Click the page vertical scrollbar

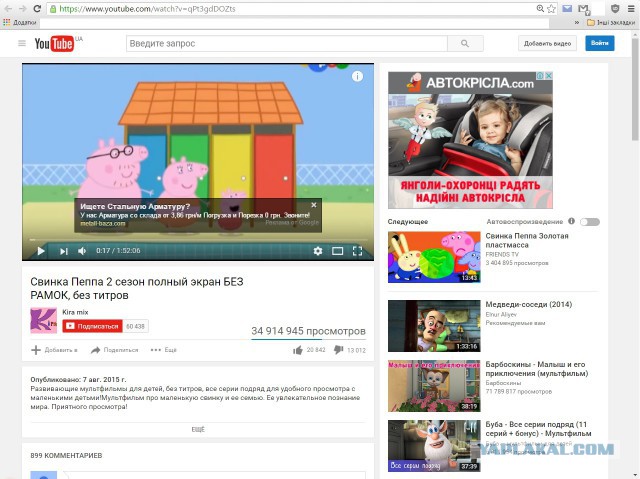click(x=635, y=88)
